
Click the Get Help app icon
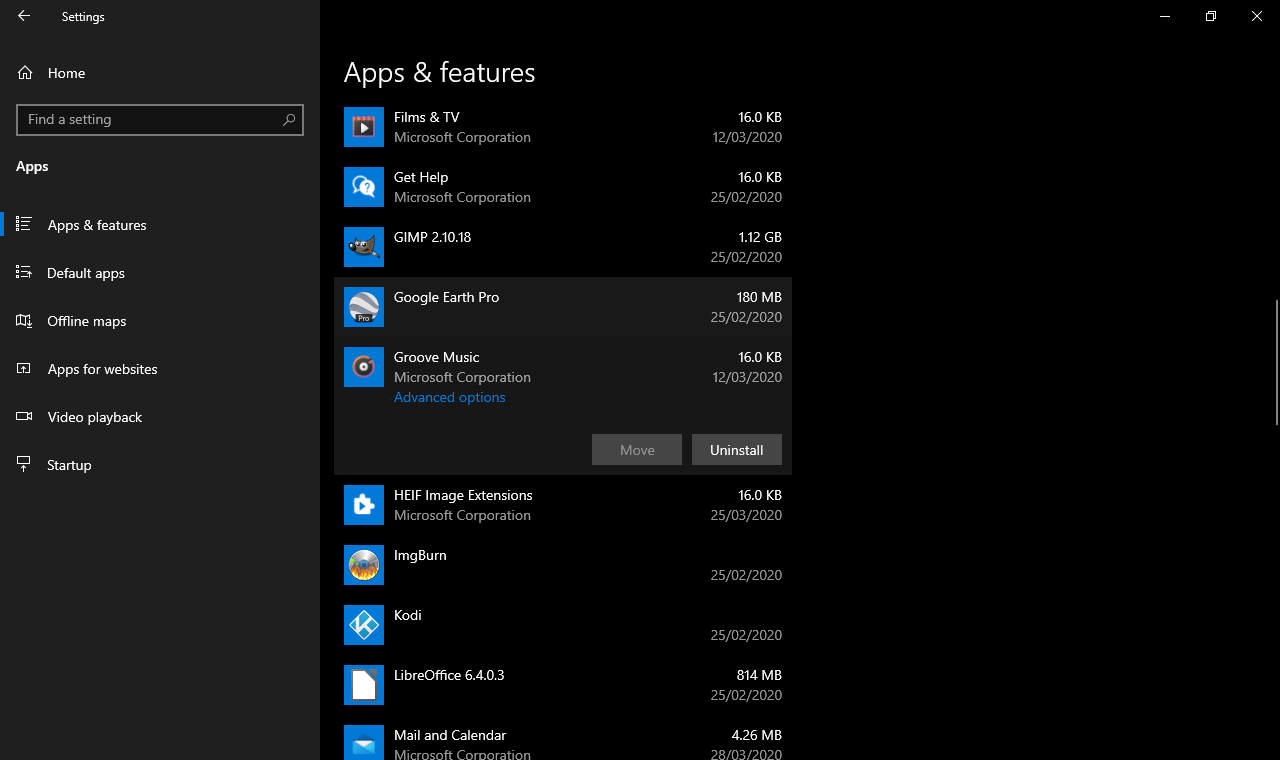(364, 187)
